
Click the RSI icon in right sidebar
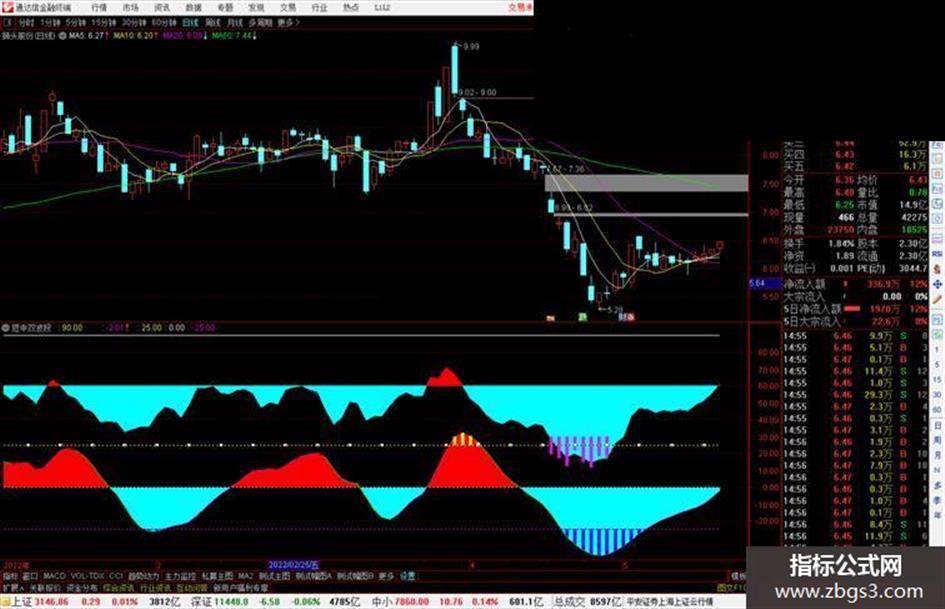[937, 254]
